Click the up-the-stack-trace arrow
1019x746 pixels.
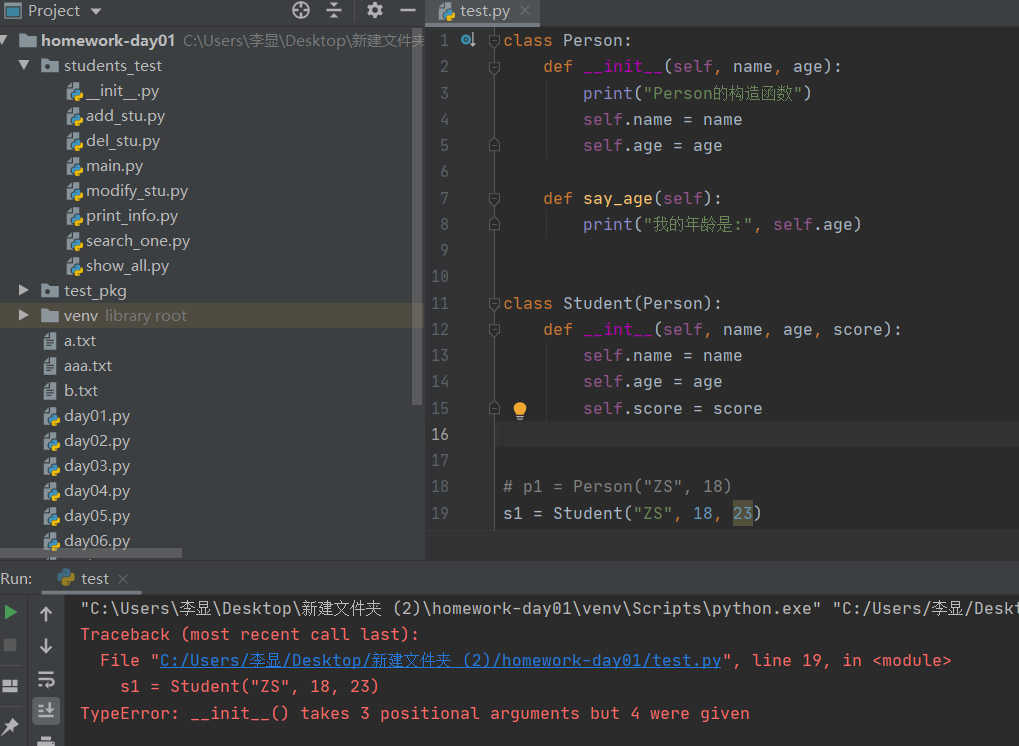(46, 613)
